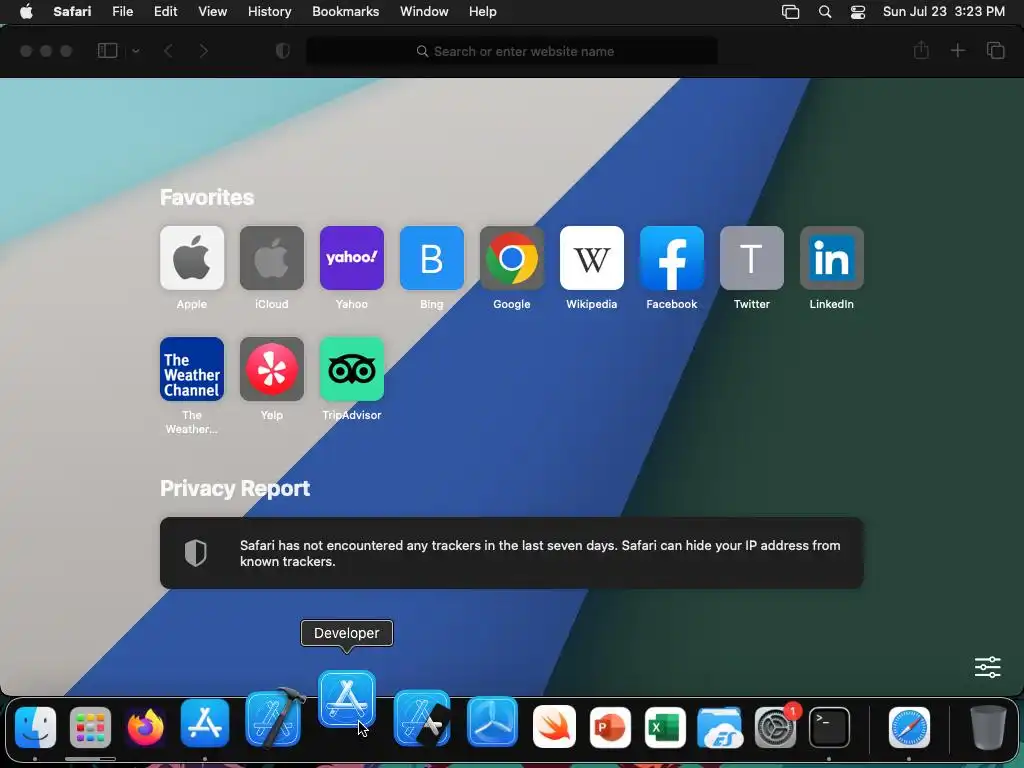1024x768 pixels.
Task: Click the screen mirroring icon in menu bar
Action: click(x=790, y=12)
